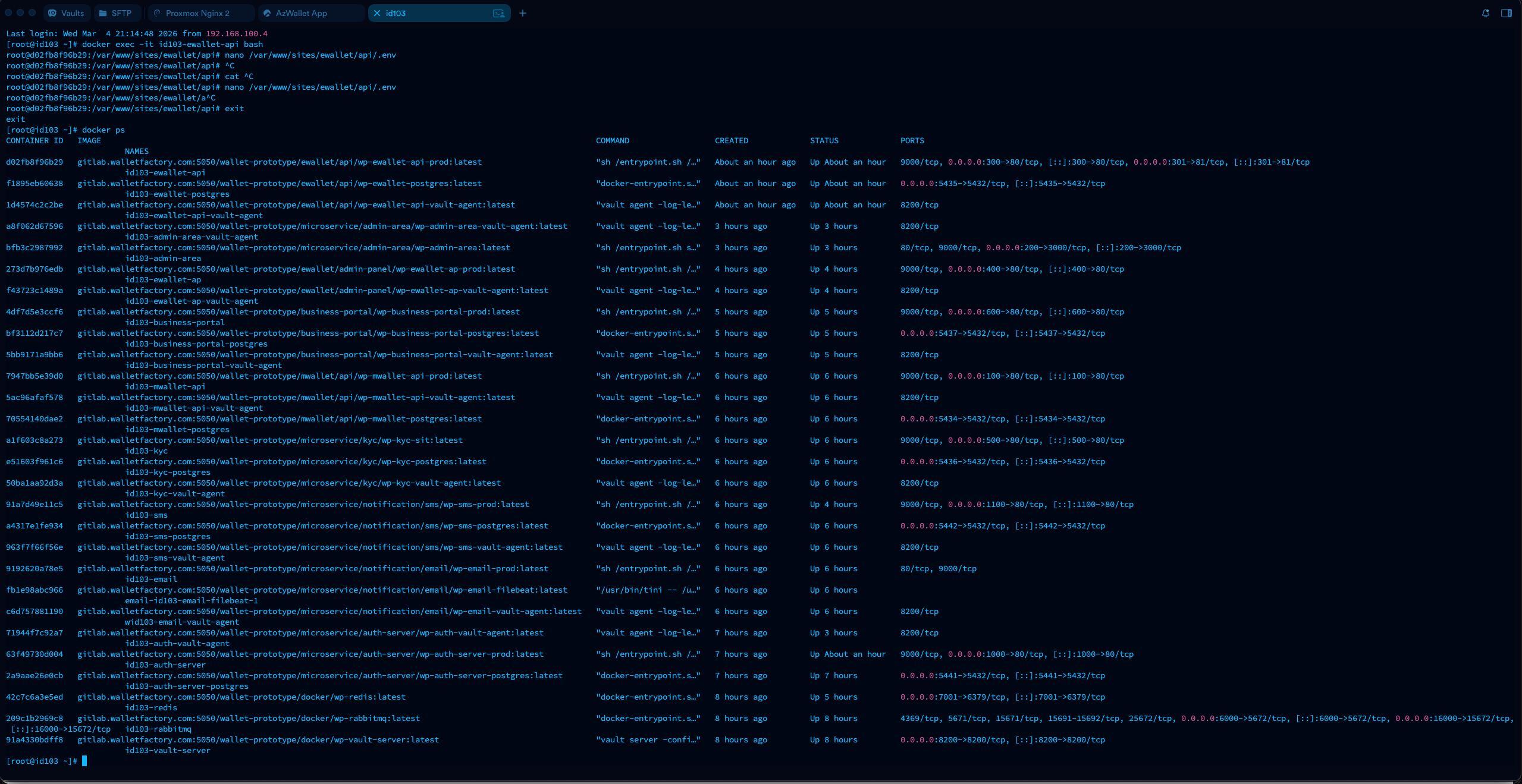Click the last shell prompt cursor
The image size is (1522, 784).
click(84, 761)
